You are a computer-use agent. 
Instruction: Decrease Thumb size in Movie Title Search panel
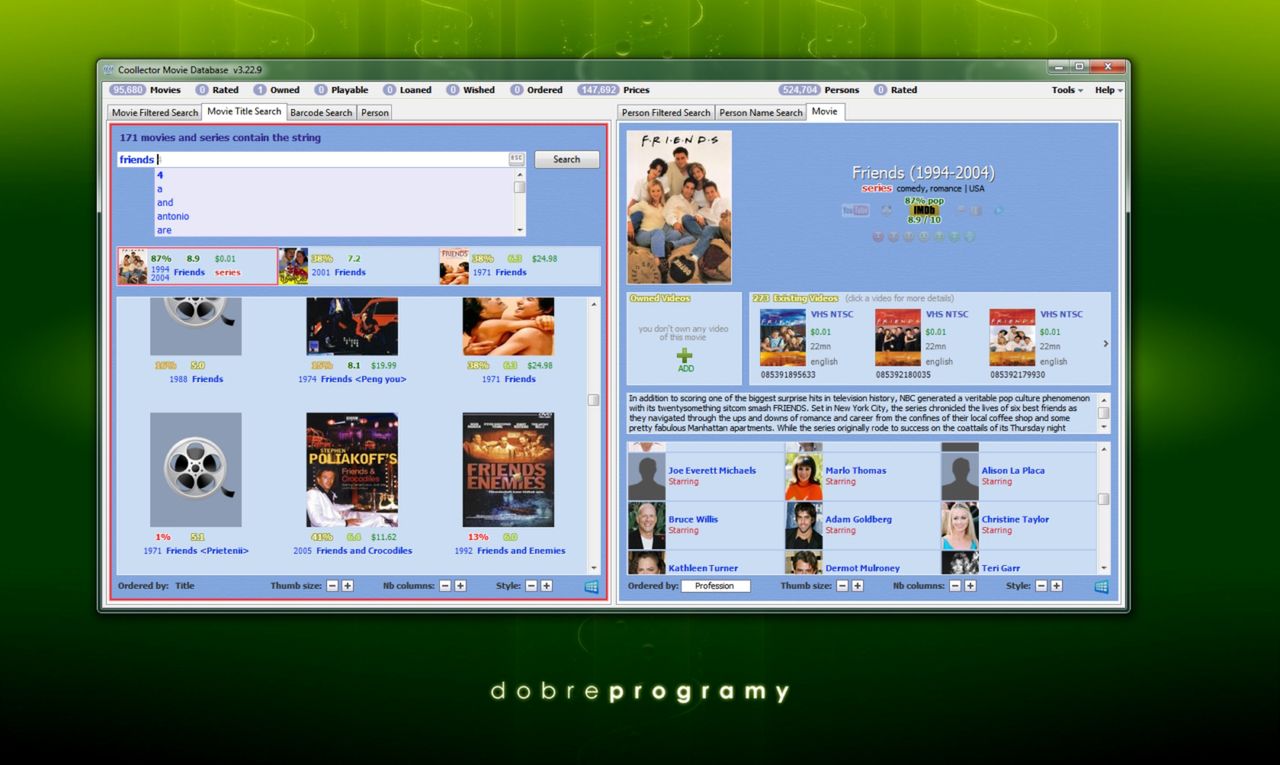click(332, 586)
